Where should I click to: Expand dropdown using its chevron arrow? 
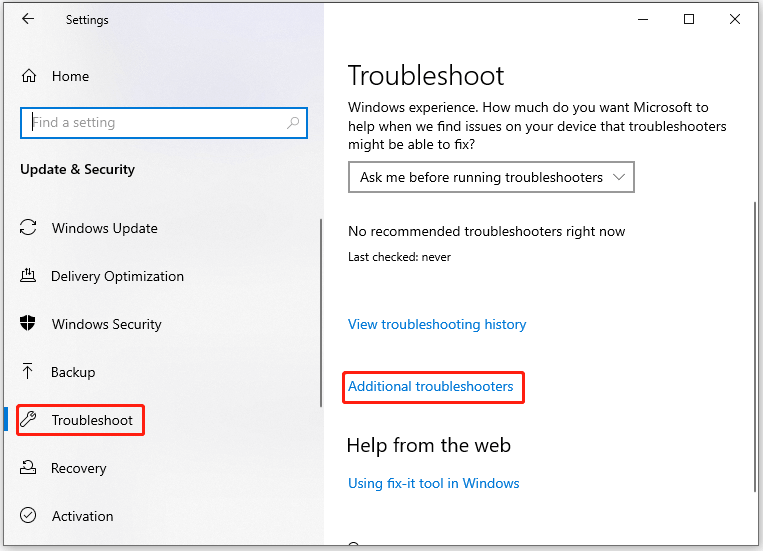coord(618,177)
